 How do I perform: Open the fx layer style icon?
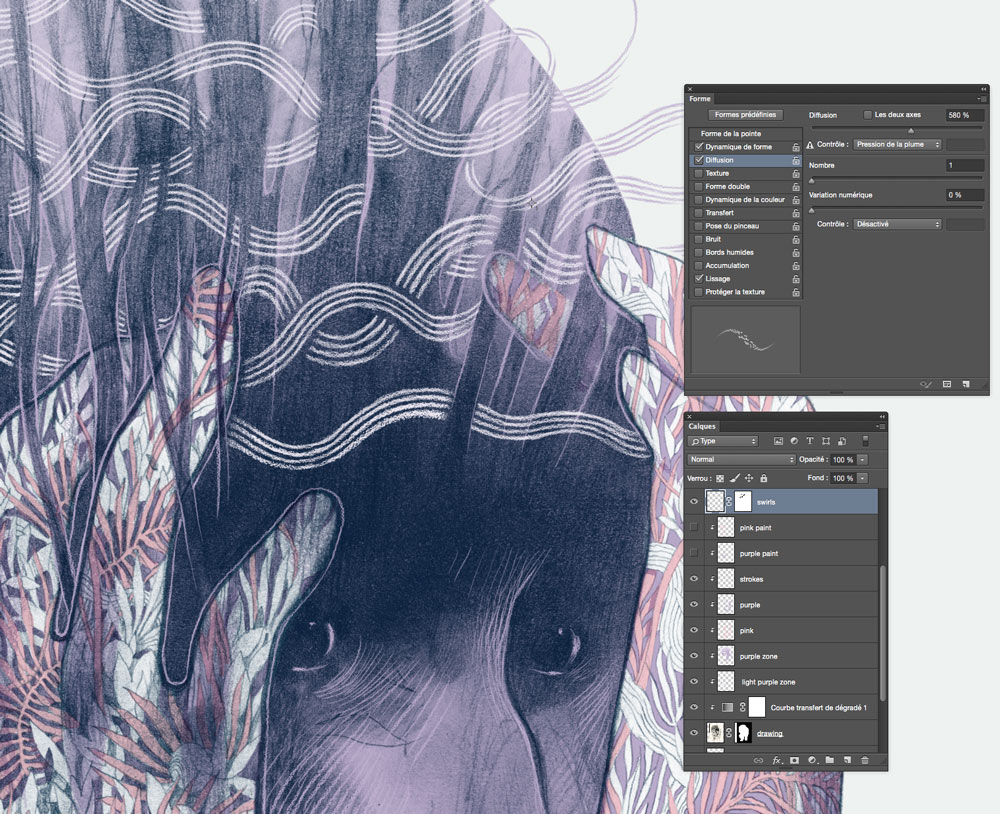pos(777,760)
